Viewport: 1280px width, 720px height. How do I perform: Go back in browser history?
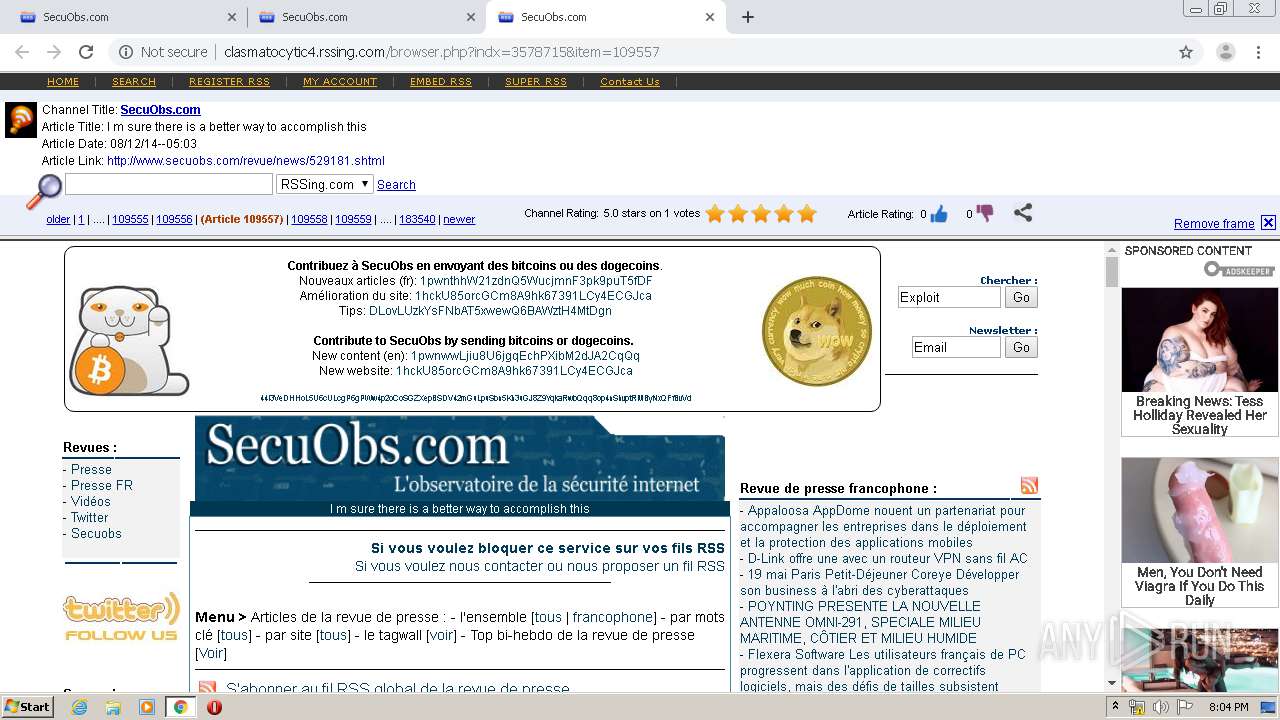point(22,52)
